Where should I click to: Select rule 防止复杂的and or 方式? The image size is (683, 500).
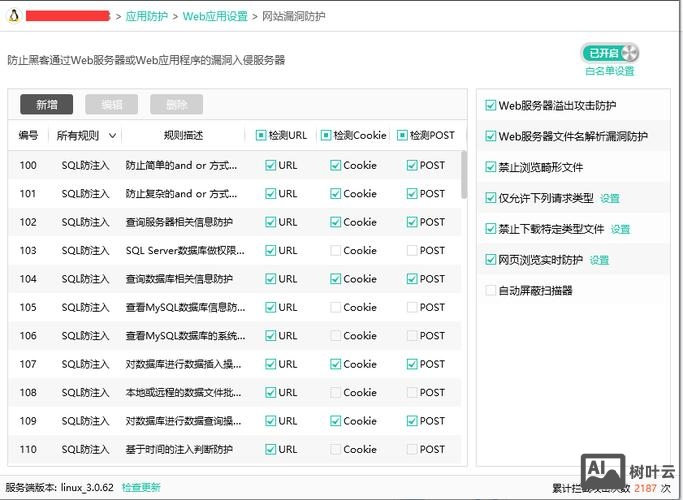click(181, 194)
